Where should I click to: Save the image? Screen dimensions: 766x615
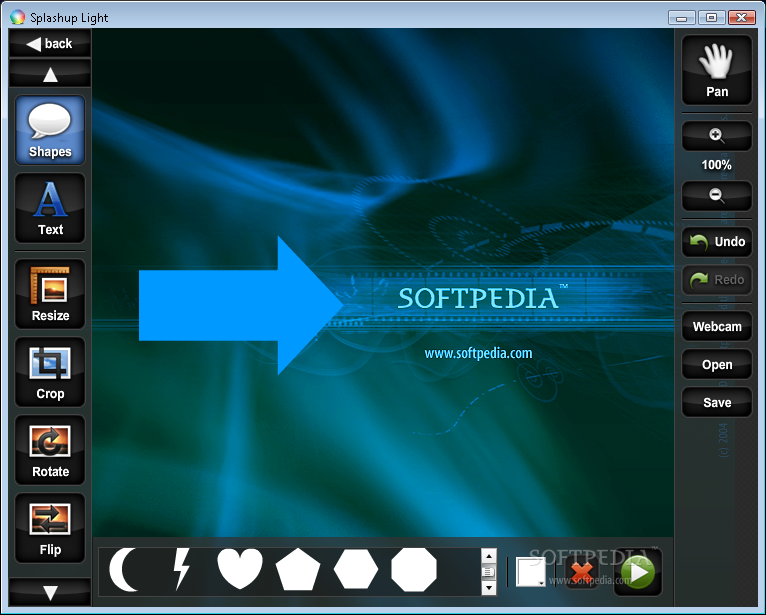click(x=717, y=403)
